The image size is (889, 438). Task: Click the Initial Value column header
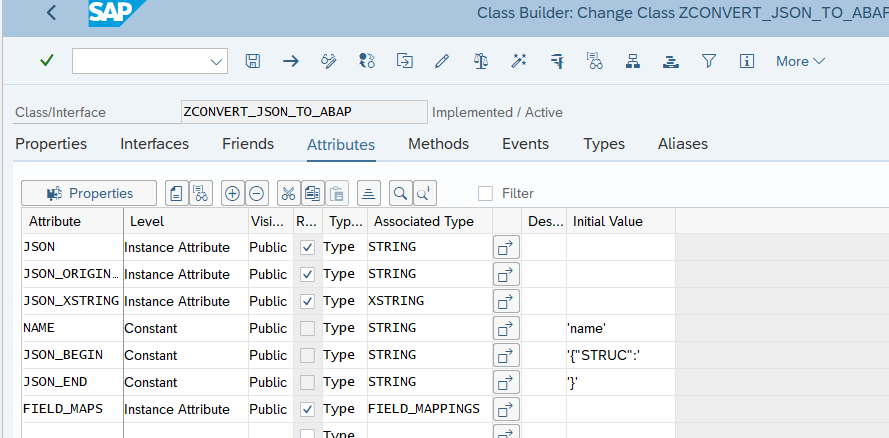pos(621,221)
